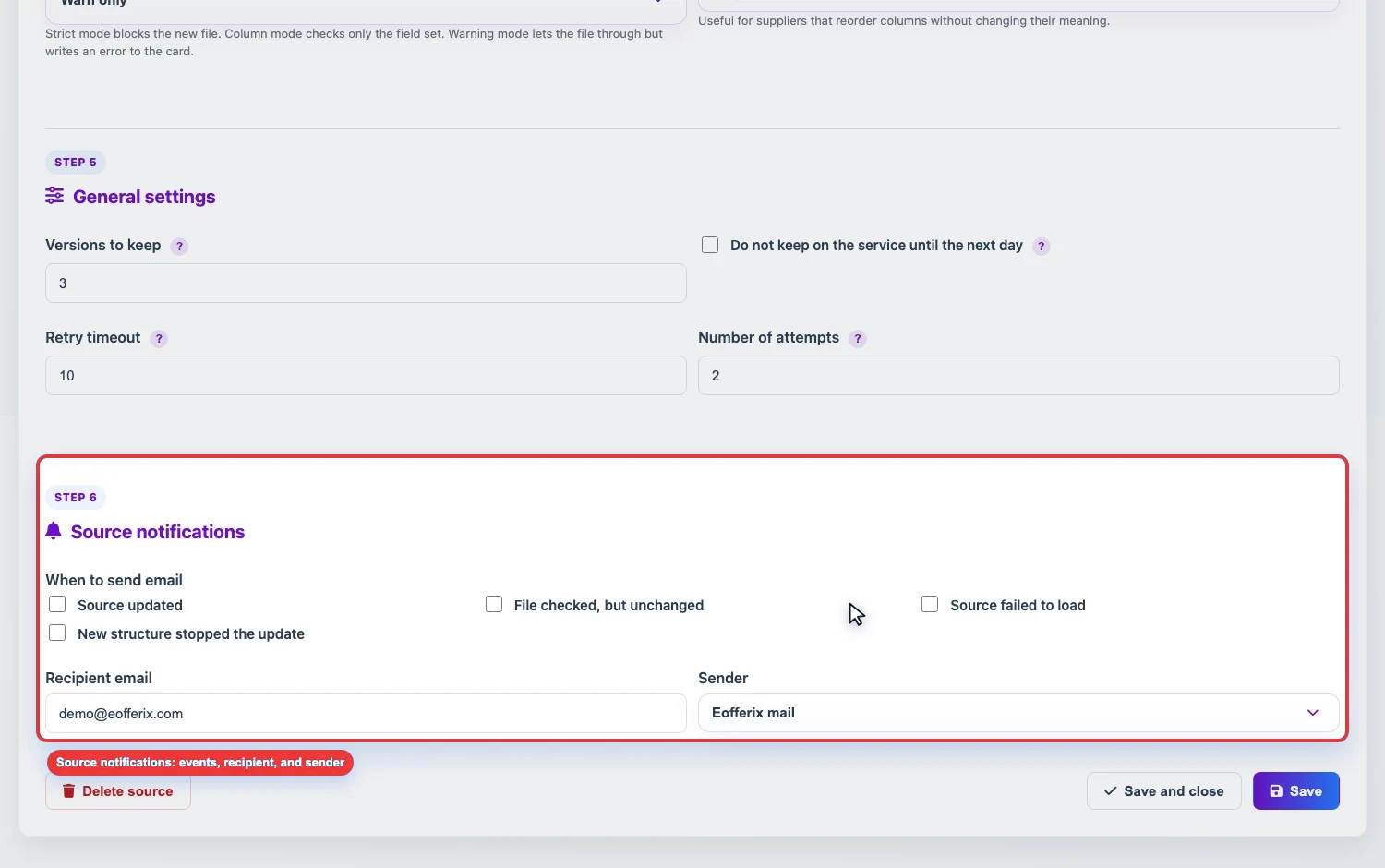The height and width of the screenshot is (868, 1385).
Task: Check File checked, but unchanged option
Action: [x=494, y=604]
